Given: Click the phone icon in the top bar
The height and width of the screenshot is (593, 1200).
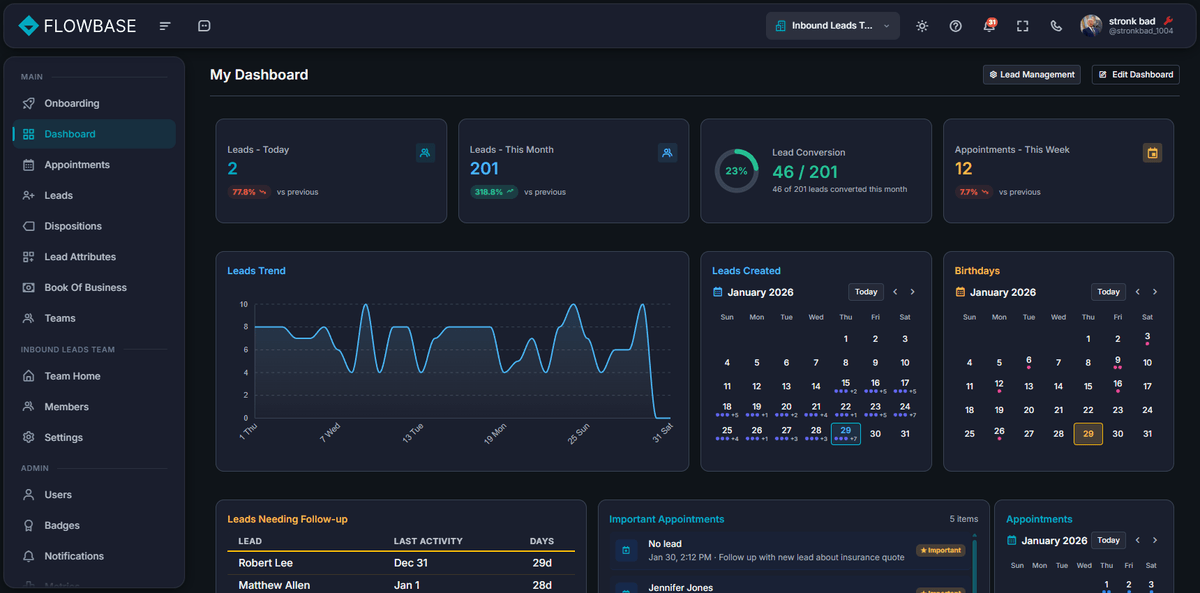Looking at the screenshot, I should coord(1056,25).
